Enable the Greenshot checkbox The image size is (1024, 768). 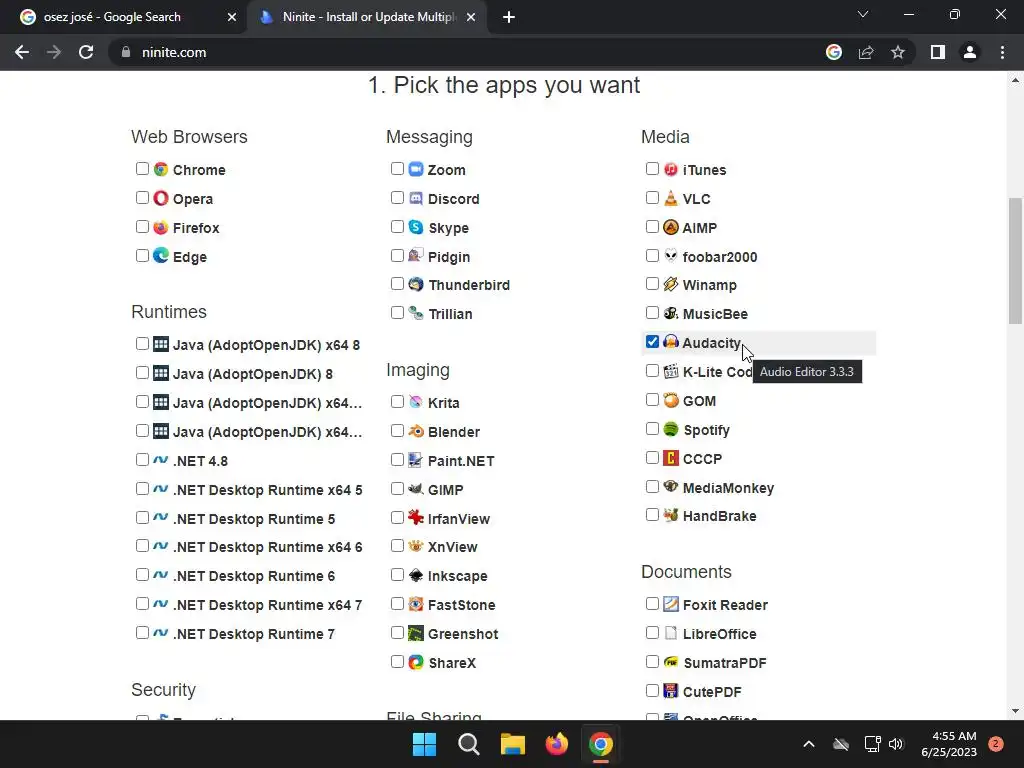[x=397, y=633]
